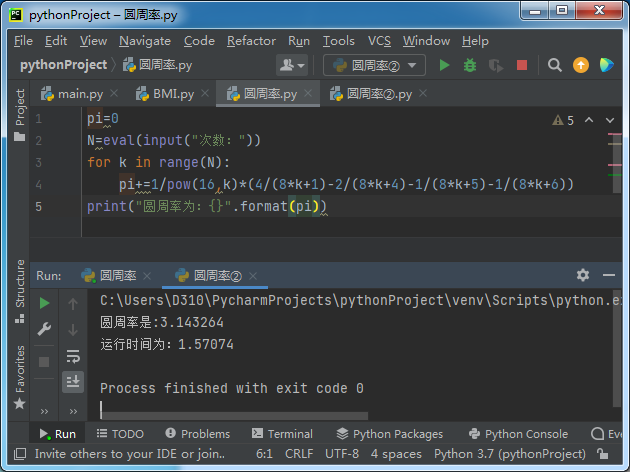Go to previous highlighted error arrow
Viewport: 630px width, 472px height.
[589, 120]
